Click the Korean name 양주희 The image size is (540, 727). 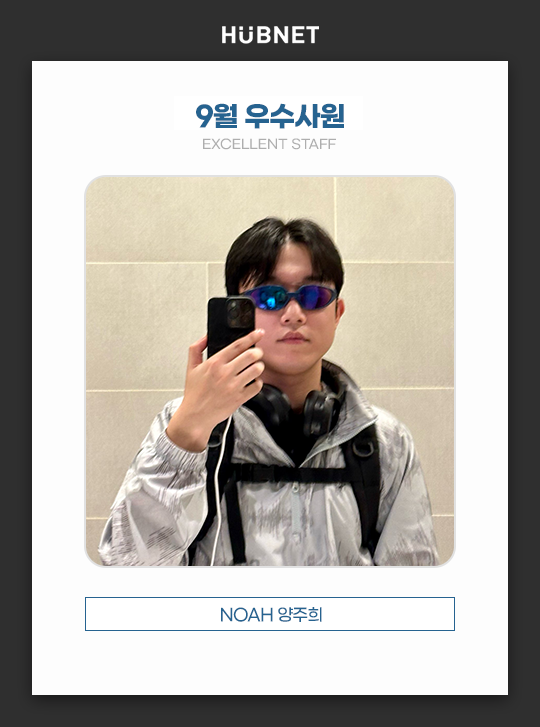click(300, 615)
